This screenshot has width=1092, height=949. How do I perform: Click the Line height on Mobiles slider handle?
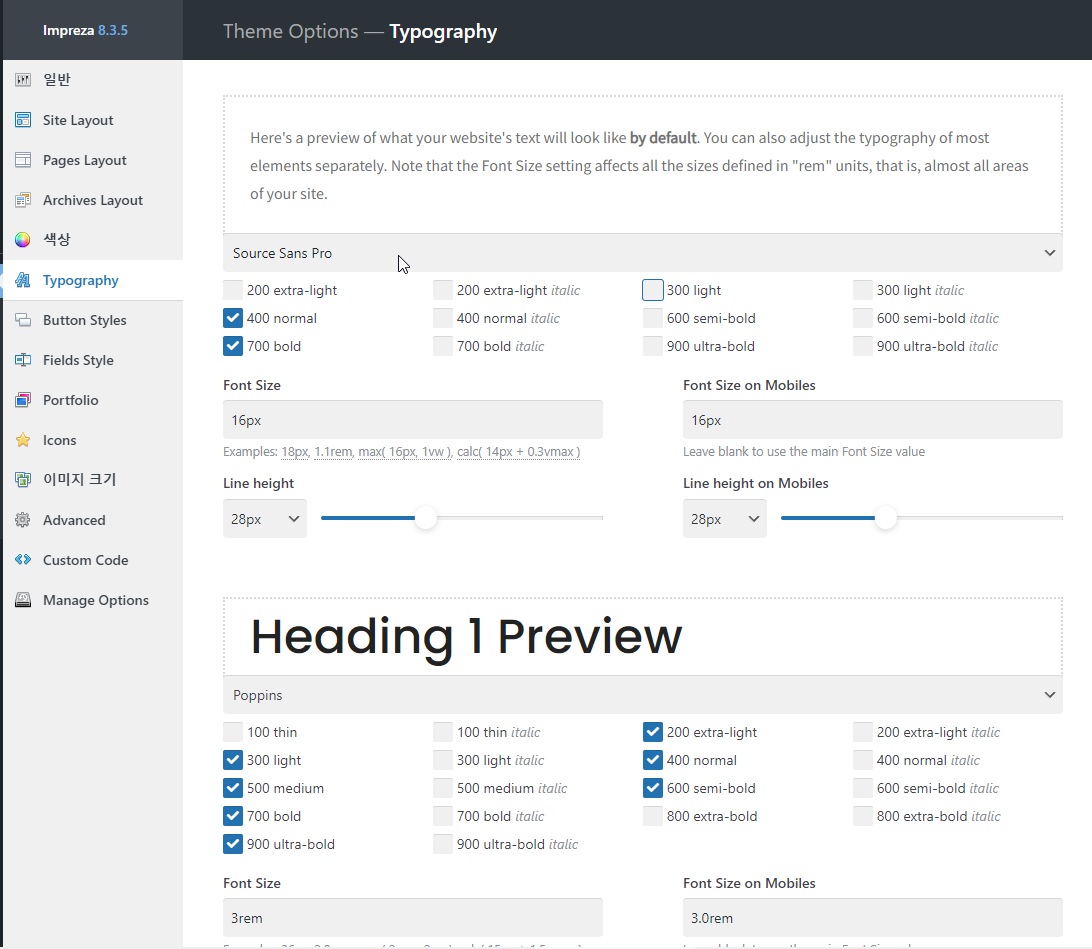(x=885, y=518)
